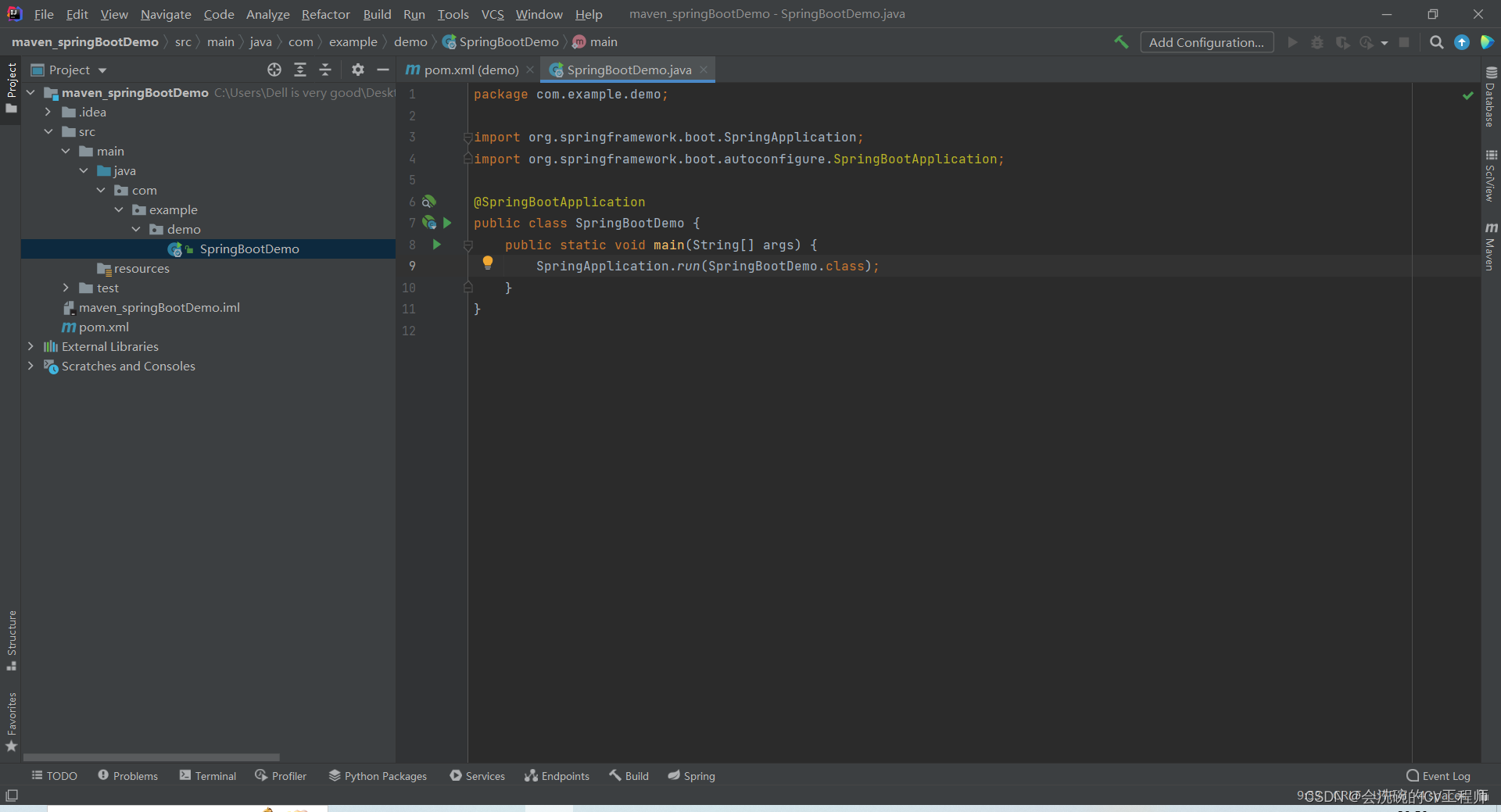Click the main breadcrumb in navigation bar
This screenshot has width=1501, height=812.
[595, 42]
